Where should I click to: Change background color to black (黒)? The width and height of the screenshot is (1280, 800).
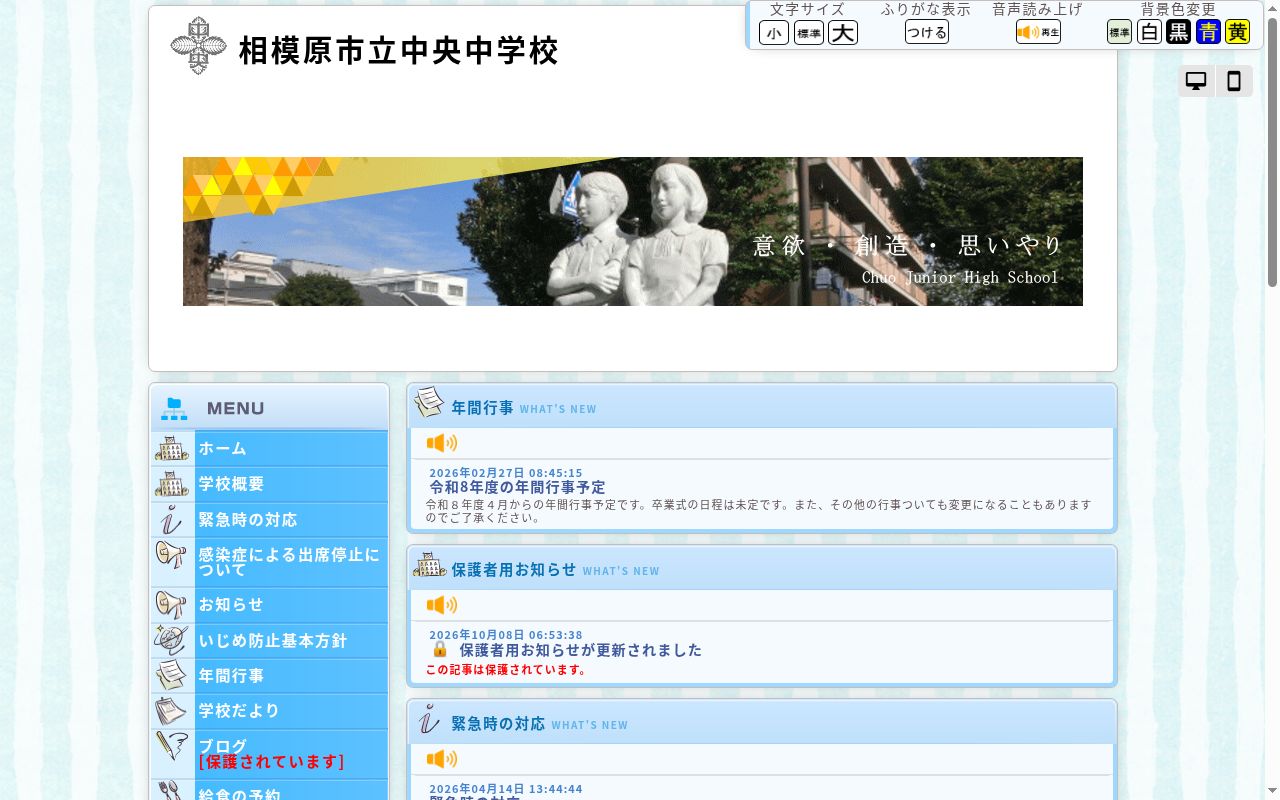1179,32
